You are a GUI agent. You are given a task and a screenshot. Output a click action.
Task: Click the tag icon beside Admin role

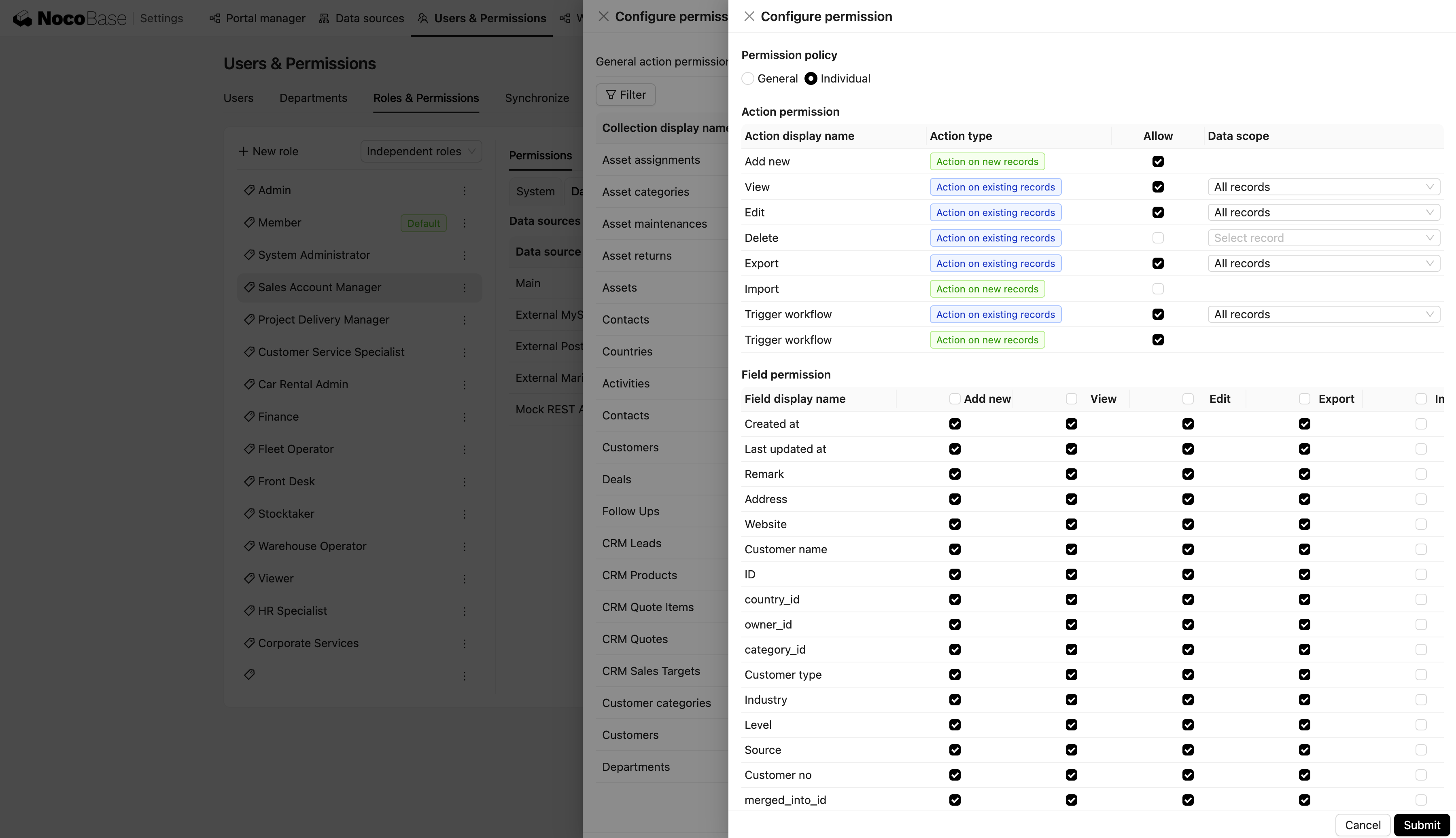tap(249, 190)
